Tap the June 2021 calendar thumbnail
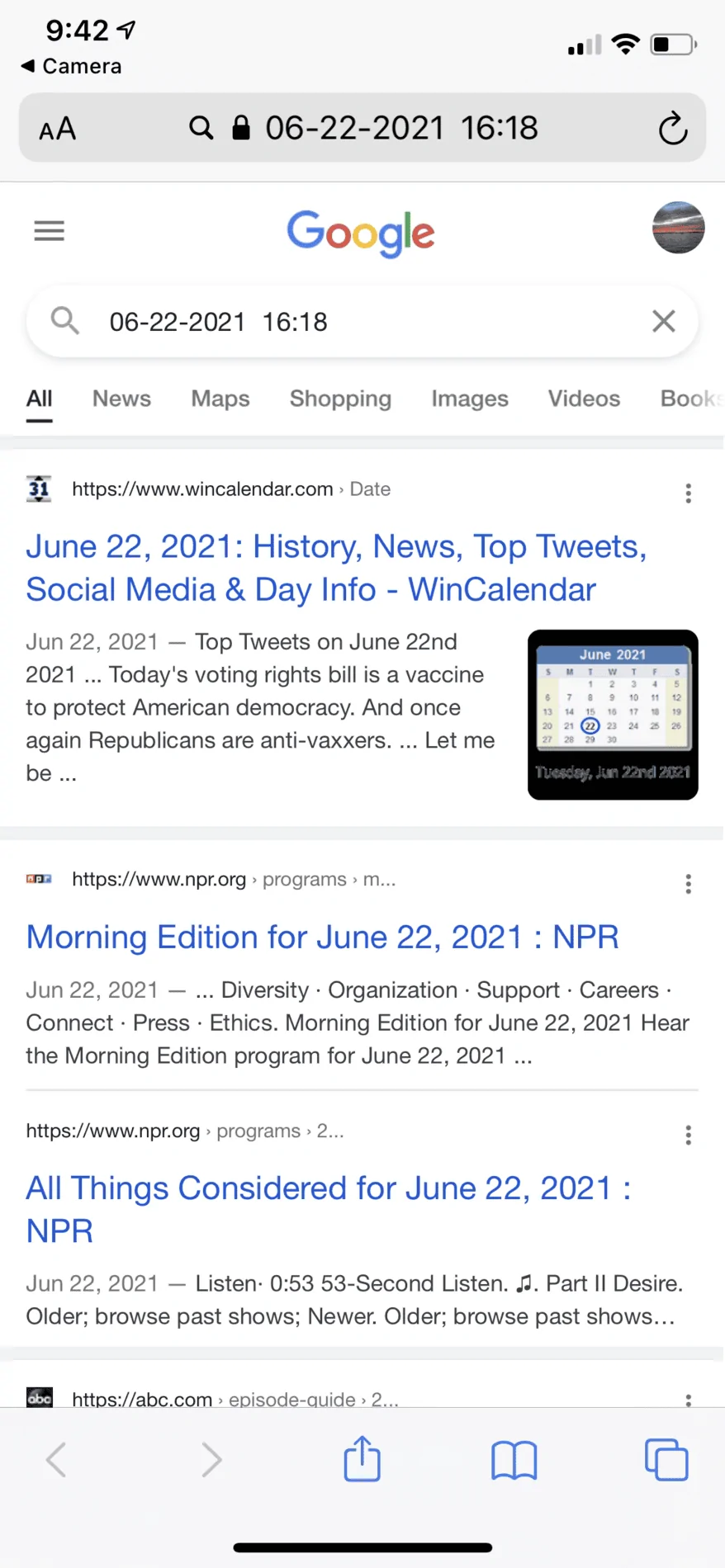Viewport: 725px width, 1568px height. tap(613, 715)
